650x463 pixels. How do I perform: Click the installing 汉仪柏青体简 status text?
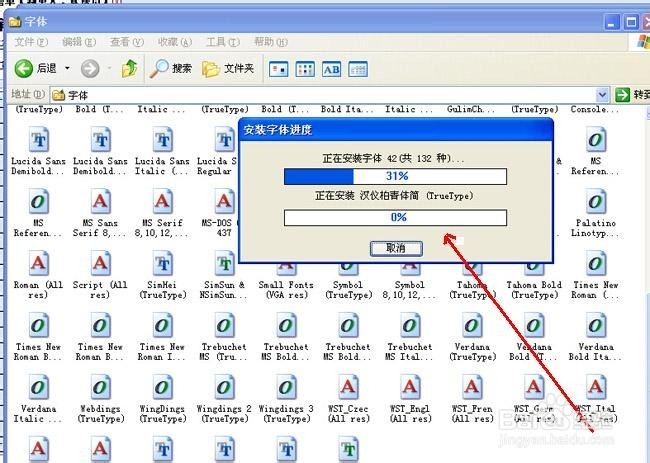(x=394, y=196)
